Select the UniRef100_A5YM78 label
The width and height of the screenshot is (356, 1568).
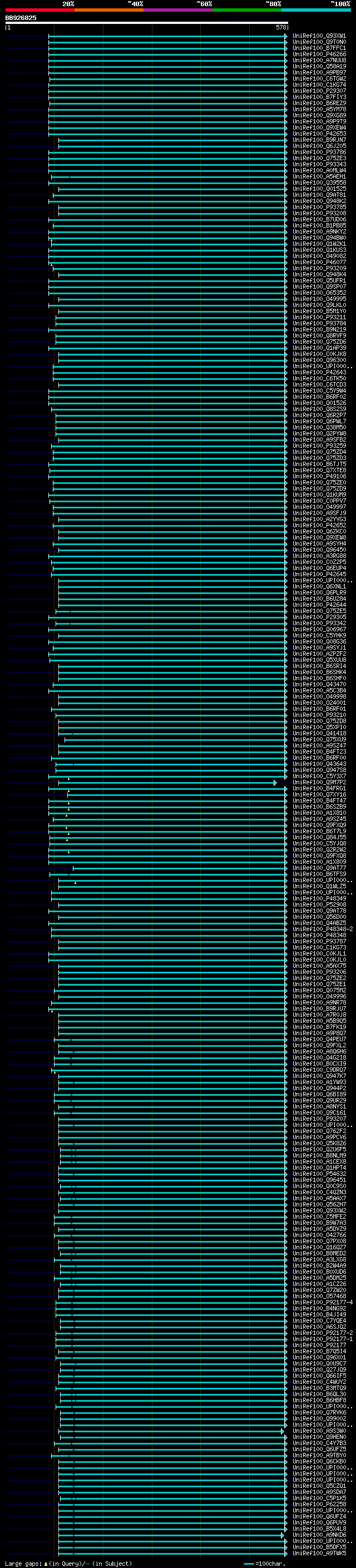coord(319,110)
